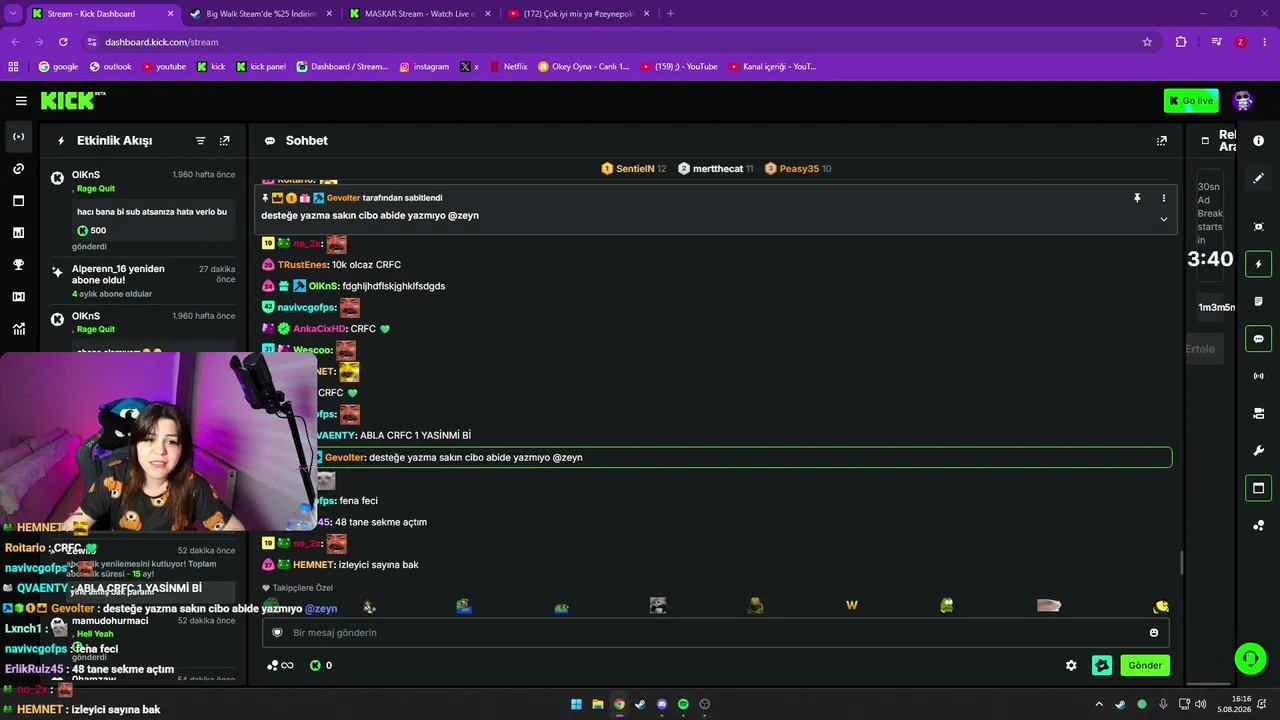Click the screenshot frame icon in right sidebar

coord(1259,227)
